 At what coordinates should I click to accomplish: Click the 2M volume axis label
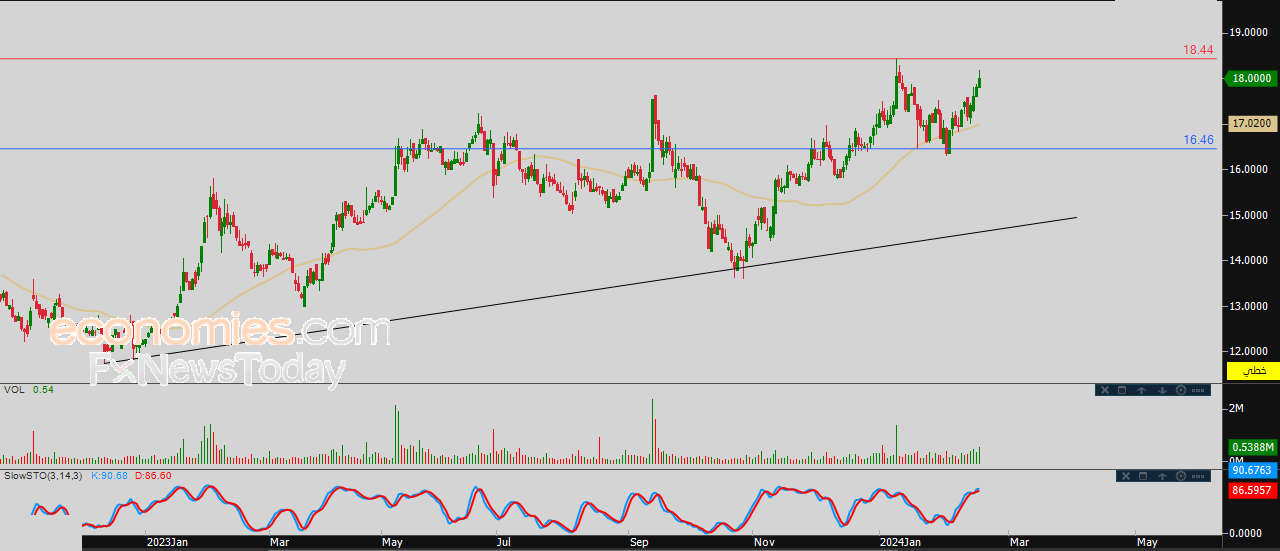pyautogui.click(x=1236, y=409)
